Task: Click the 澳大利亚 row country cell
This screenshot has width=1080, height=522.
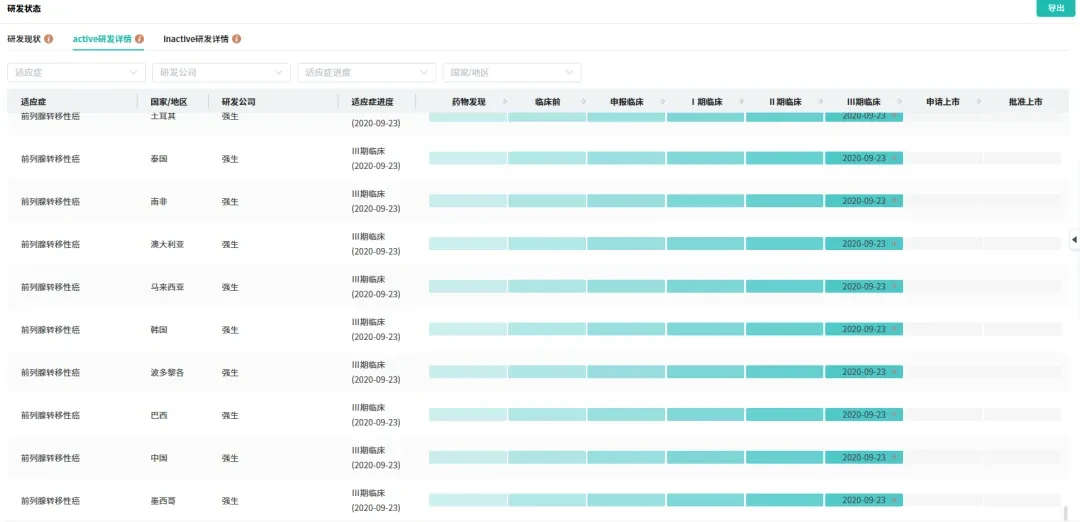Action: coord(162,244)
